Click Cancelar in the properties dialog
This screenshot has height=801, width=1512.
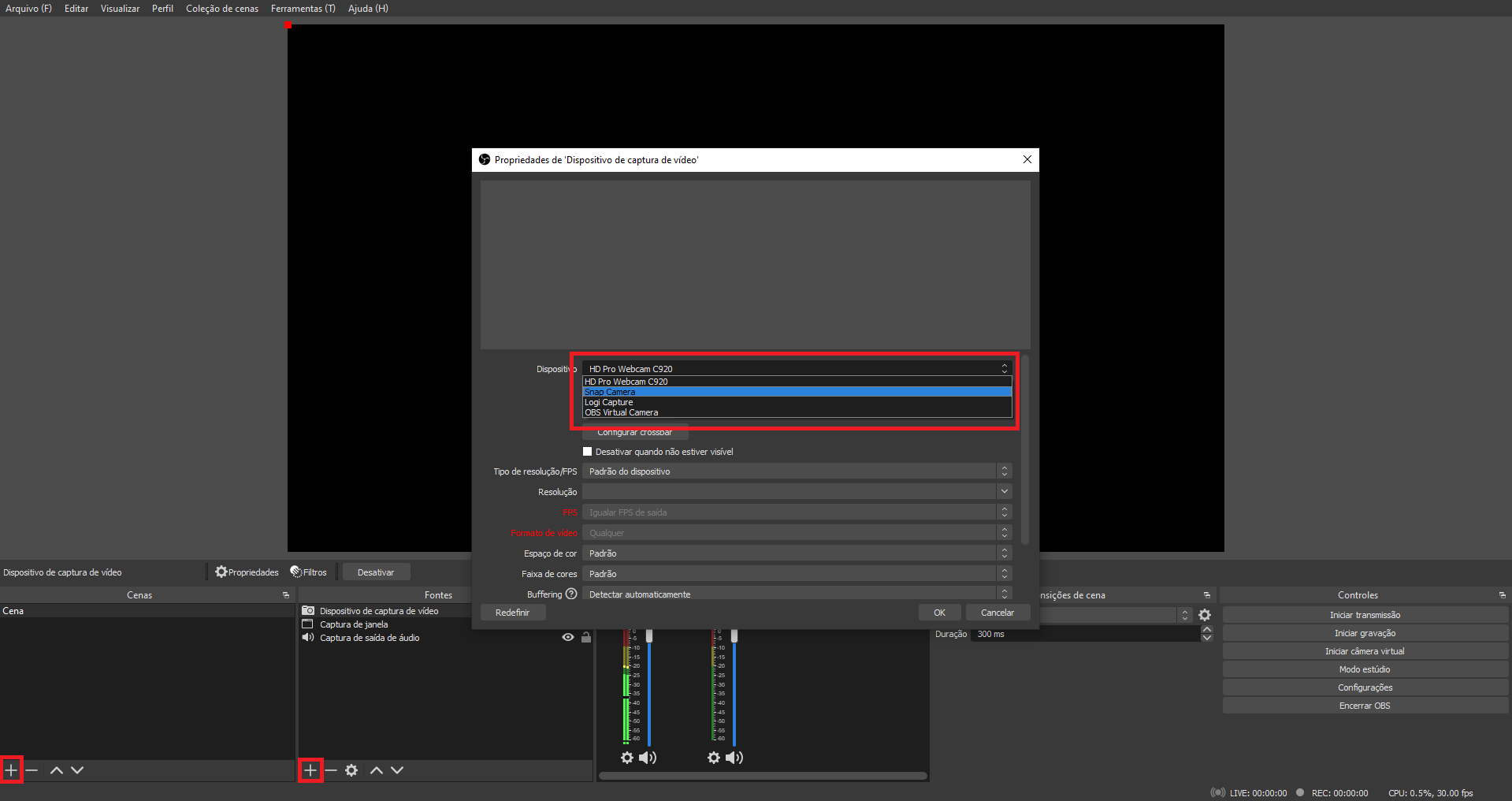coord(997,613)
